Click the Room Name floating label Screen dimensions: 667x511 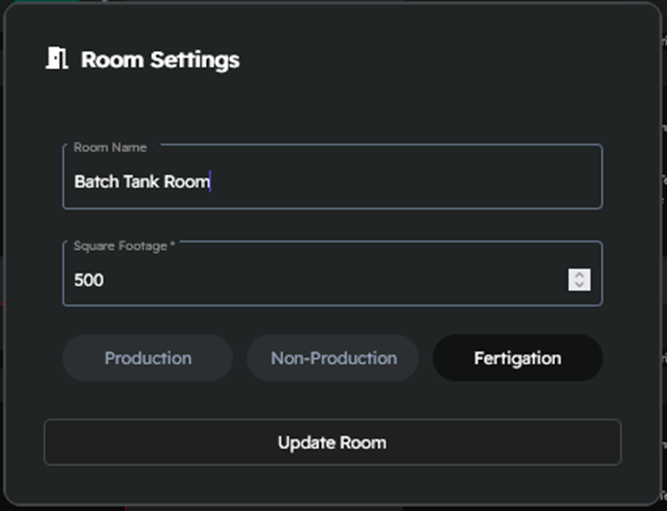pos(110,147)
